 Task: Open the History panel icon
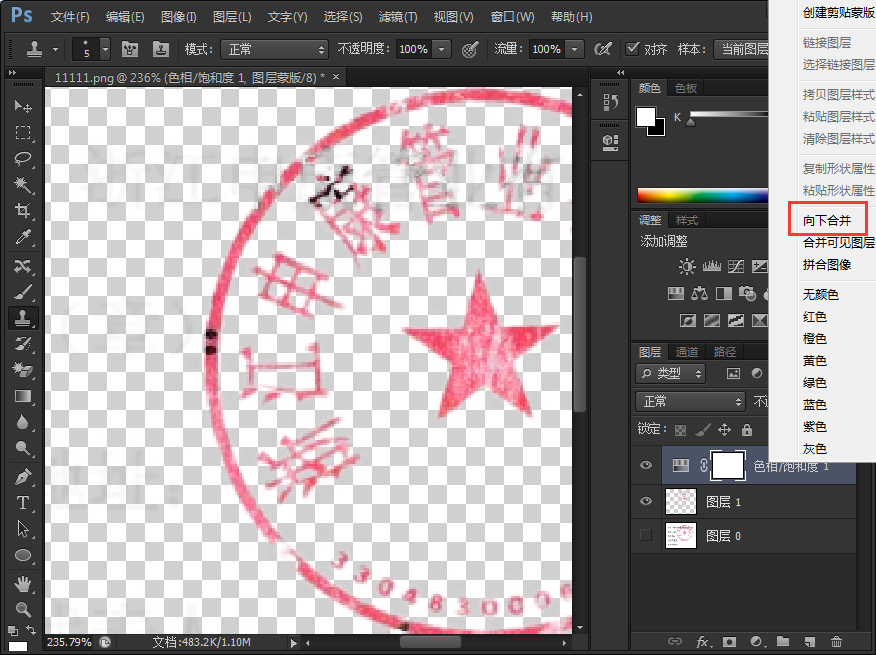coord(610,102)
